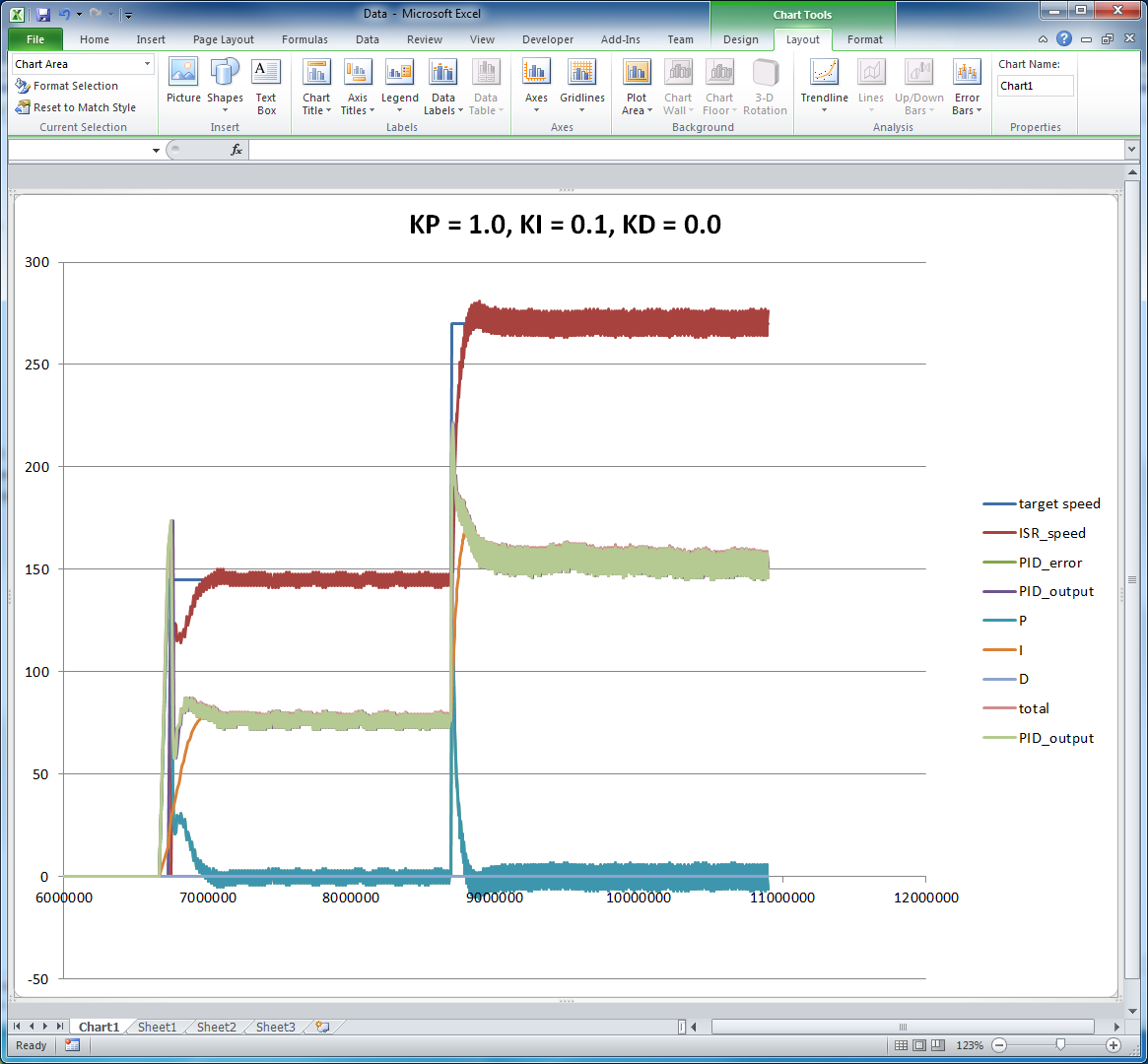Viewport: 1148px width, 1064px height.
Task: Open the Axes dropdown arrow
Action: (536, 110)
